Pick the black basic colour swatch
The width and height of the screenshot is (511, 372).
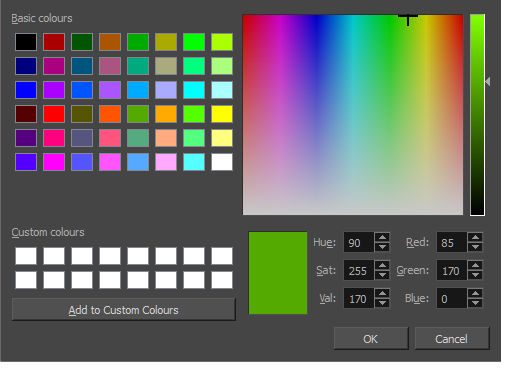[26, 42]
